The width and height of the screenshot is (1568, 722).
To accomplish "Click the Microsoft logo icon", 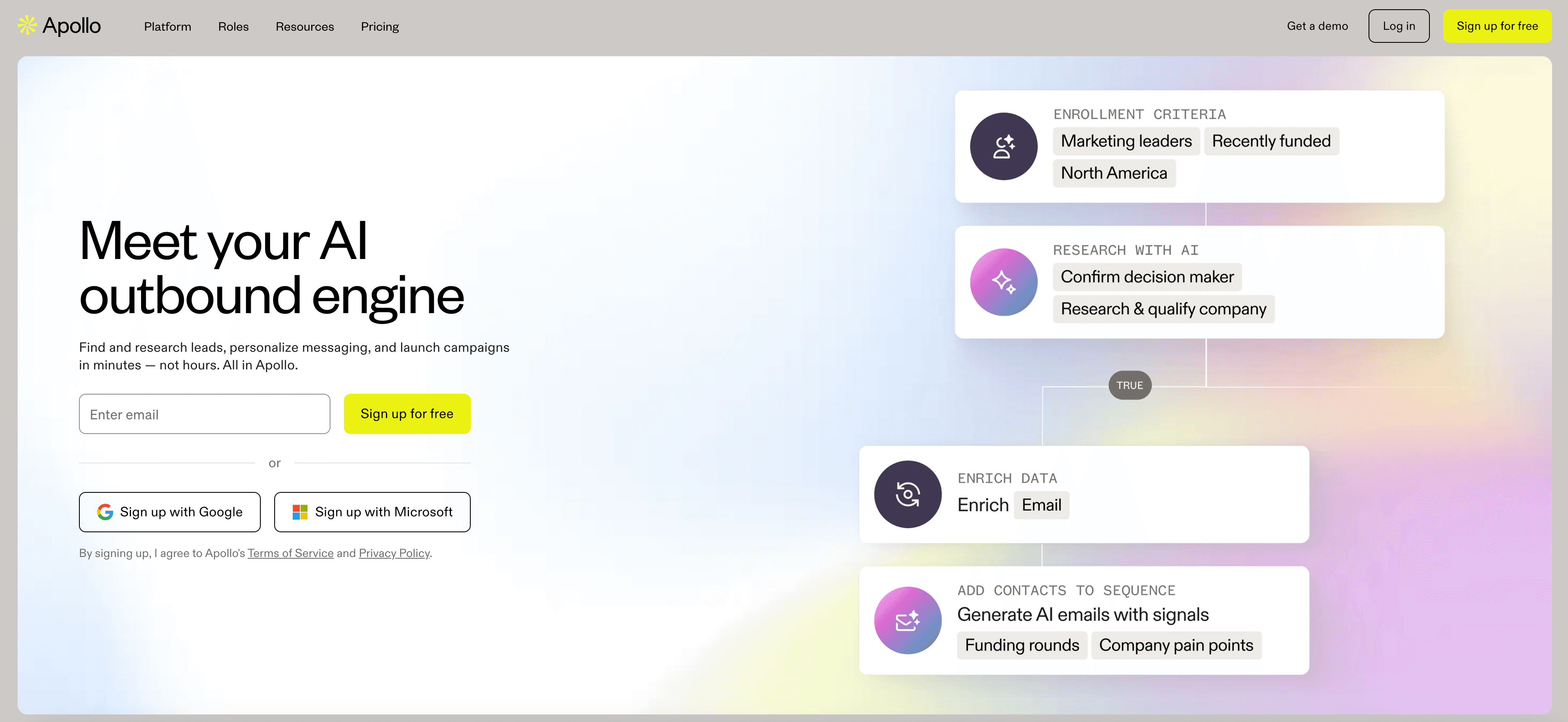I will (x=300, y=512).
